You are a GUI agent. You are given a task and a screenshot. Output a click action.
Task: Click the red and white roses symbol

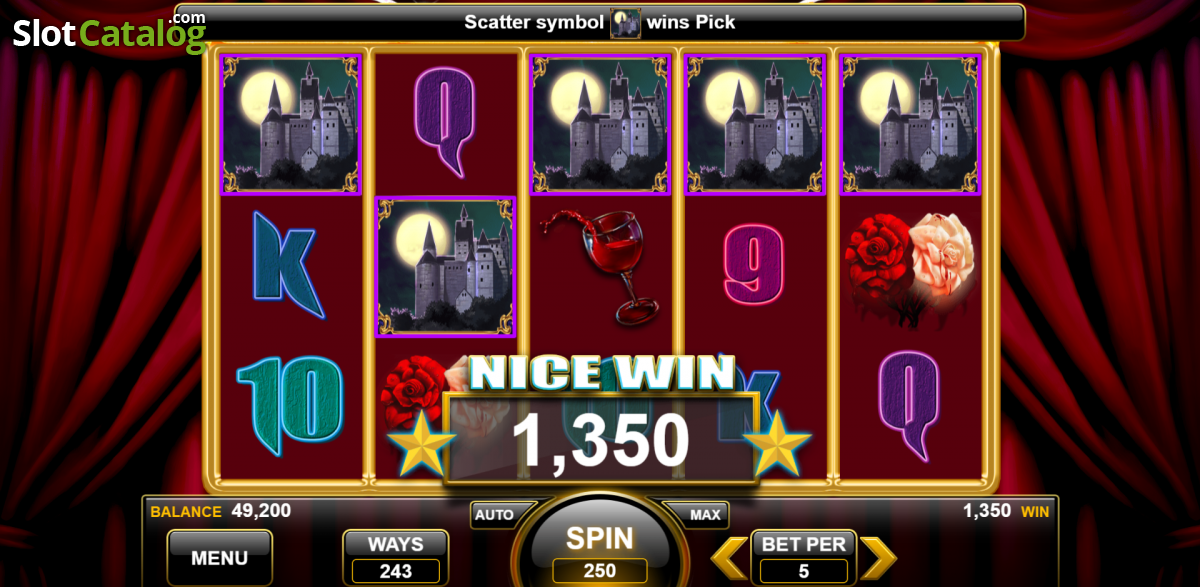coord(910,267)
